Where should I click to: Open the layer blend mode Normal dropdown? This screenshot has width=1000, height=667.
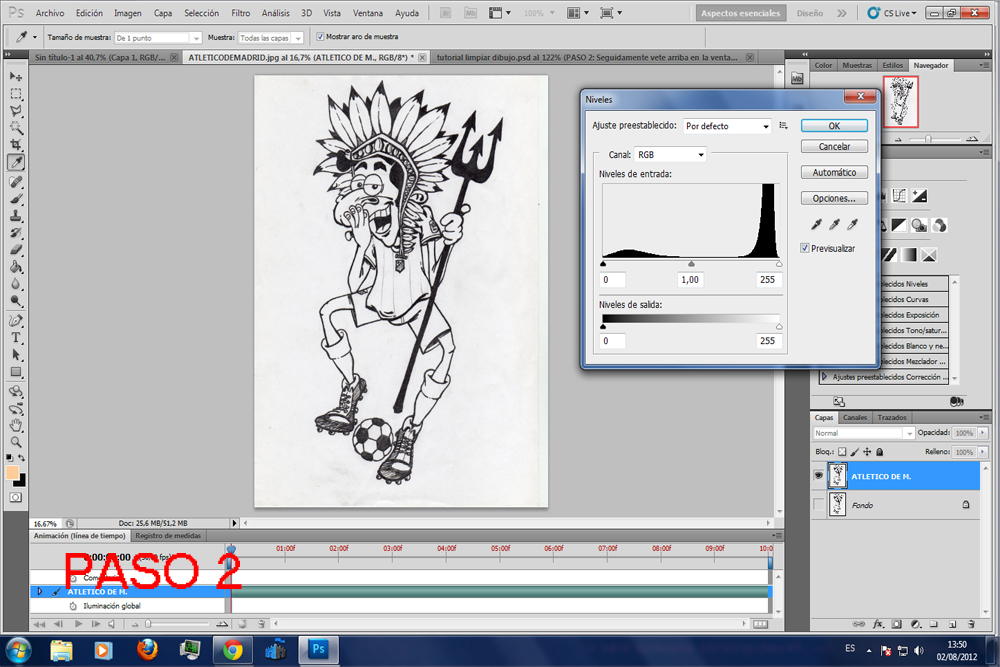tap(864, 433)
